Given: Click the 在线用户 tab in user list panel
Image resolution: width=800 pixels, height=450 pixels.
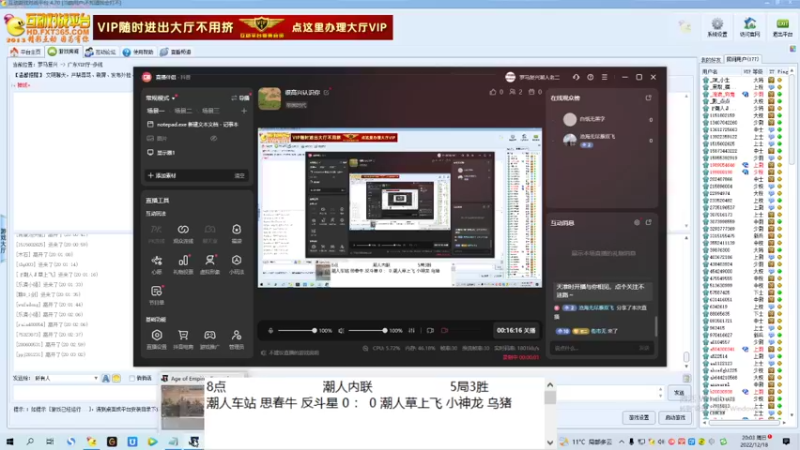Looking at the screenshot, I should click(742, 59).
